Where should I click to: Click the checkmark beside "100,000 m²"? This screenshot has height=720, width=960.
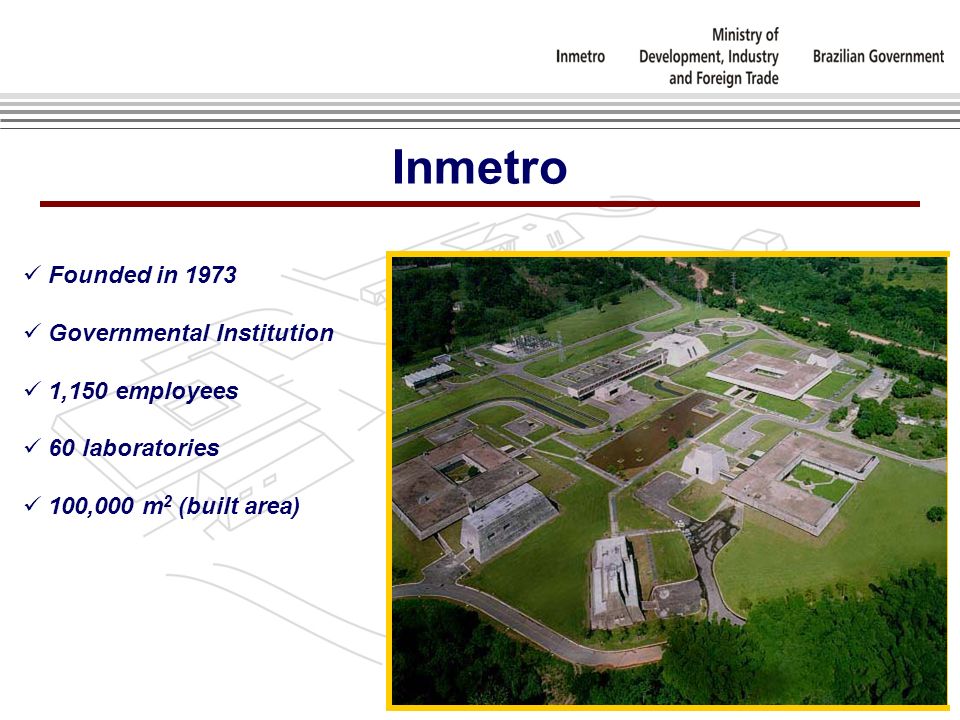point(32,504)
